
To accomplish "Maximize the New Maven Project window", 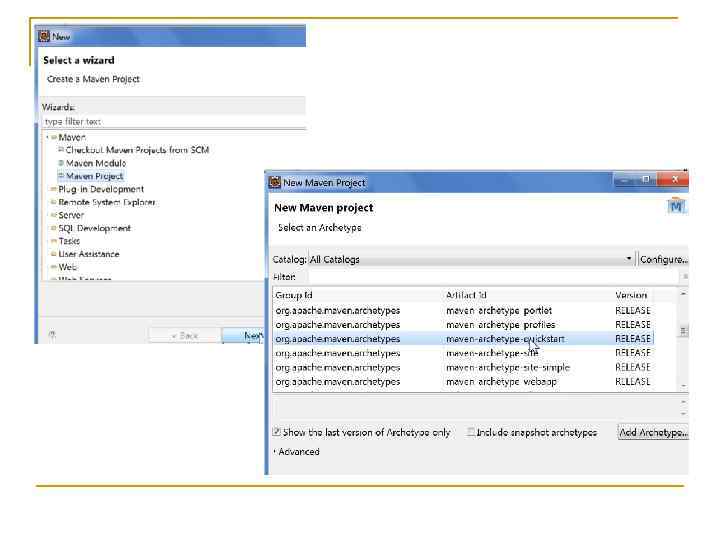I will 646,180.
